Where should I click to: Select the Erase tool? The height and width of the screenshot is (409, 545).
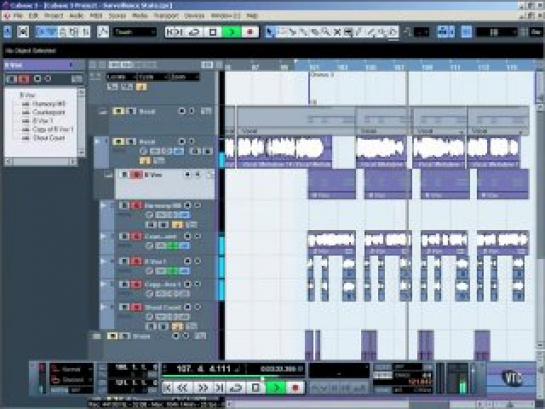[x=315, y=32]
